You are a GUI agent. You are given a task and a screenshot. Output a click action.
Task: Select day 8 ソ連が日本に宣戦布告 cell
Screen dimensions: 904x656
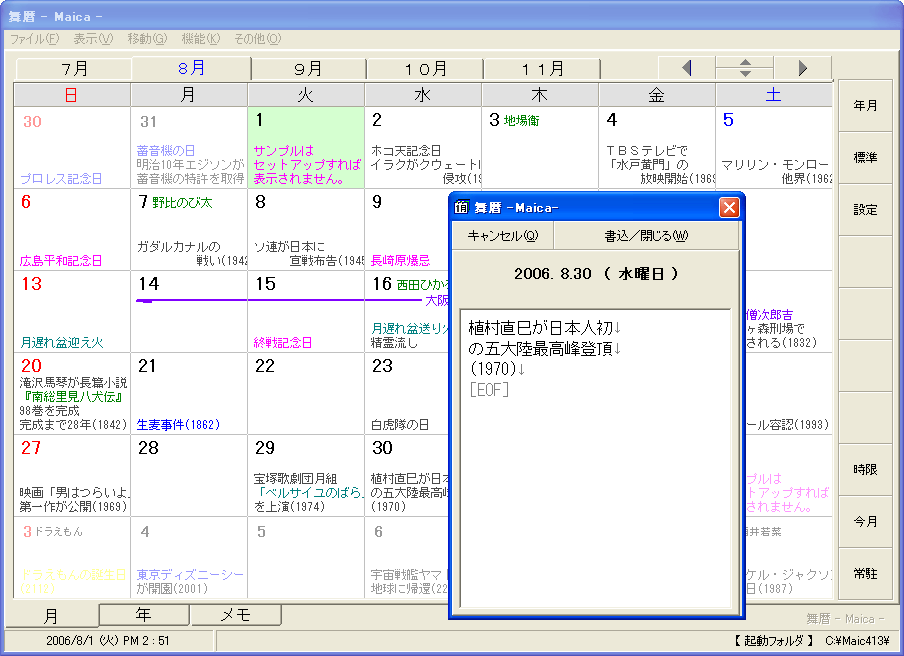coord(306,229)
